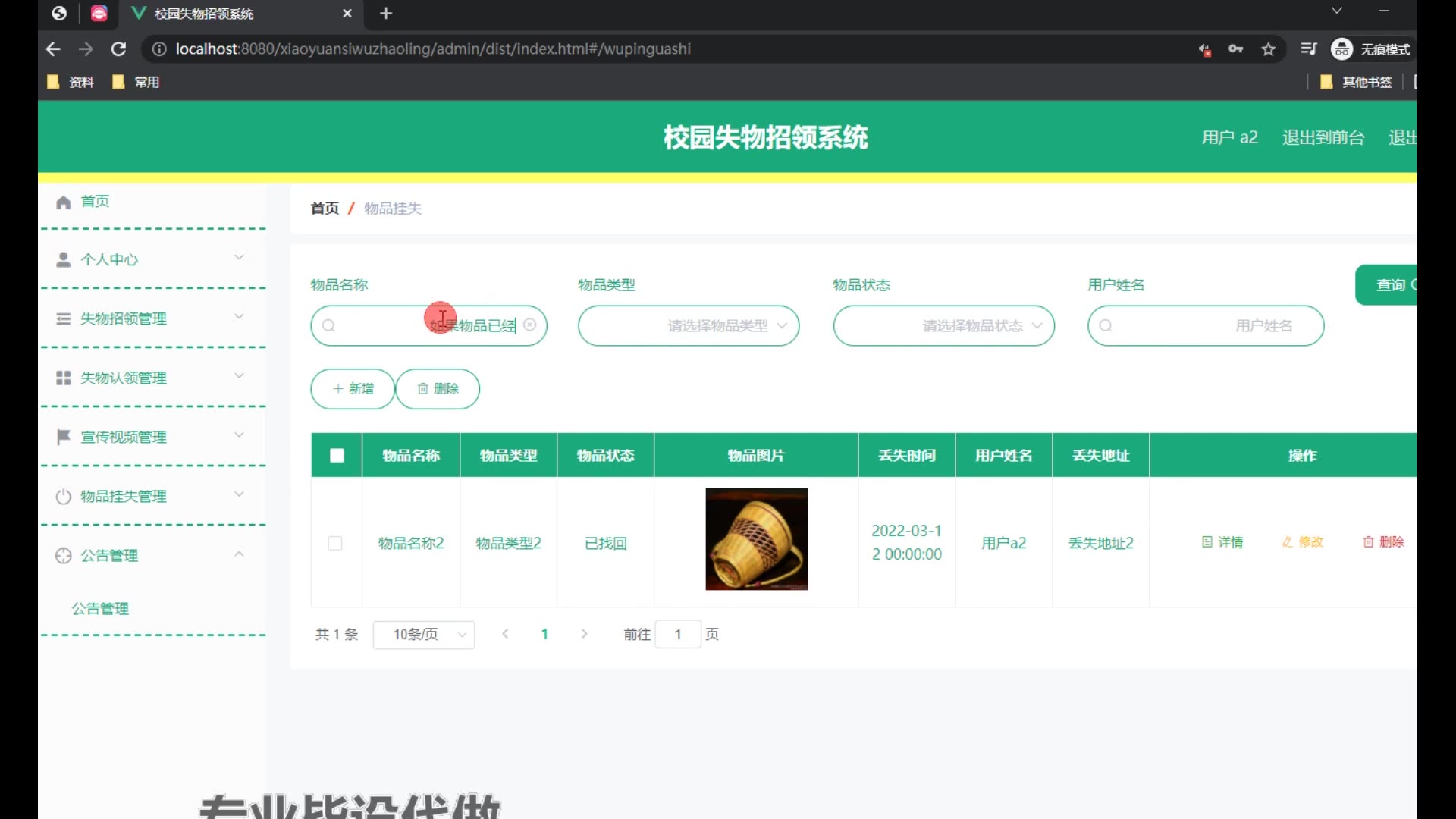Click 详情 link for 物品名称2 row
This screenshot has width=1456, height=819.
1222,542
